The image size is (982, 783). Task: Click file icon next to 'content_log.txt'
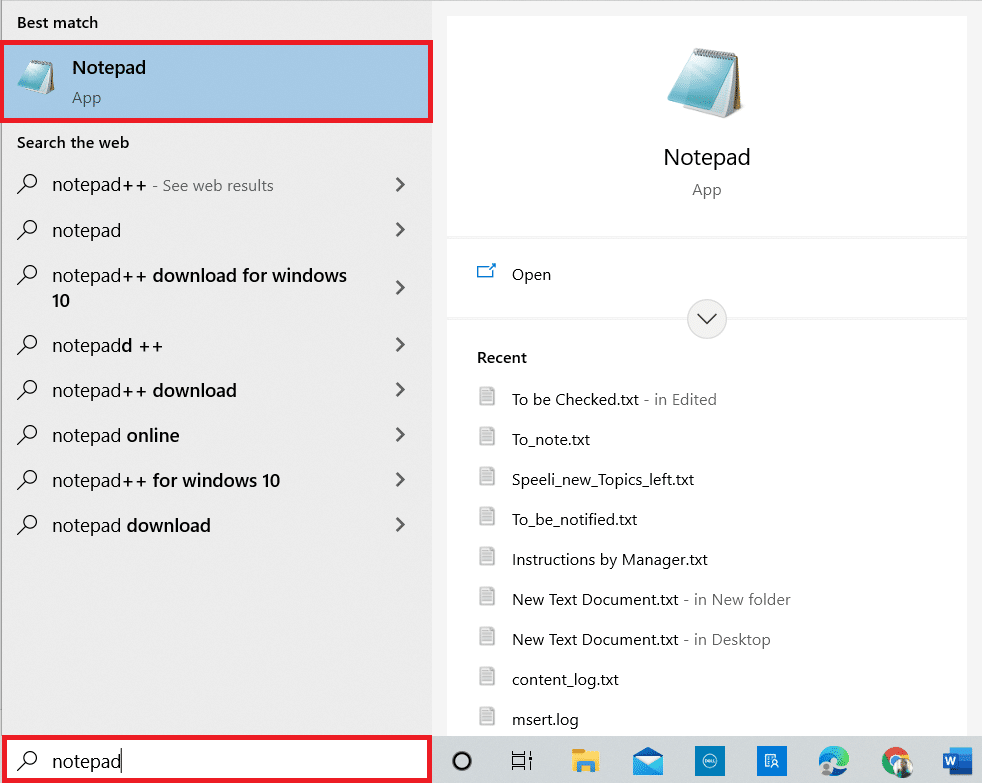pyautogui.click(x=487, y=677)
